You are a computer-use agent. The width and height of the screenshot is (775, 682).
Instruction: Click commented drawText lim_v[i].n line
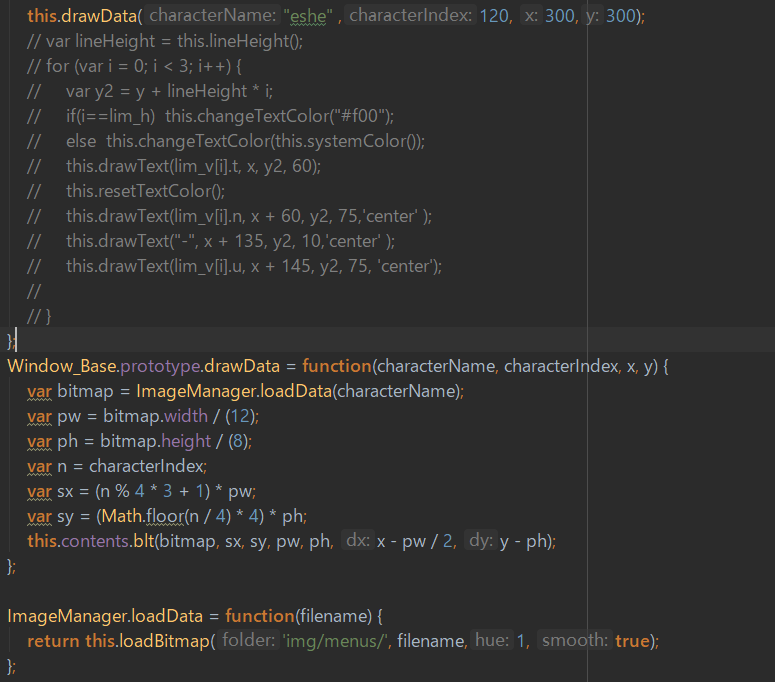[229, 216]
